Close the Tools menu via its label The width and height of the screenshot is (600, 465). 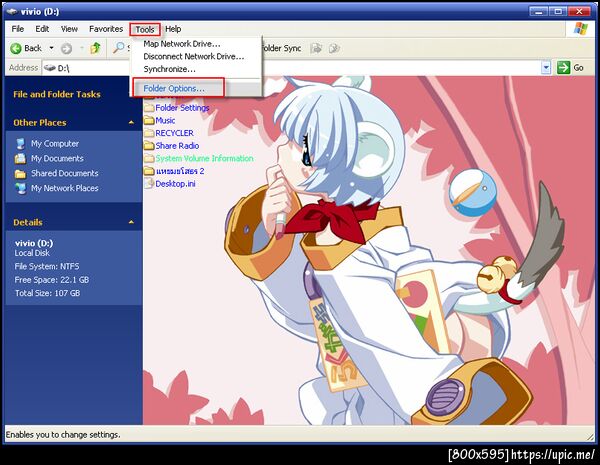(x=145, y=29)
